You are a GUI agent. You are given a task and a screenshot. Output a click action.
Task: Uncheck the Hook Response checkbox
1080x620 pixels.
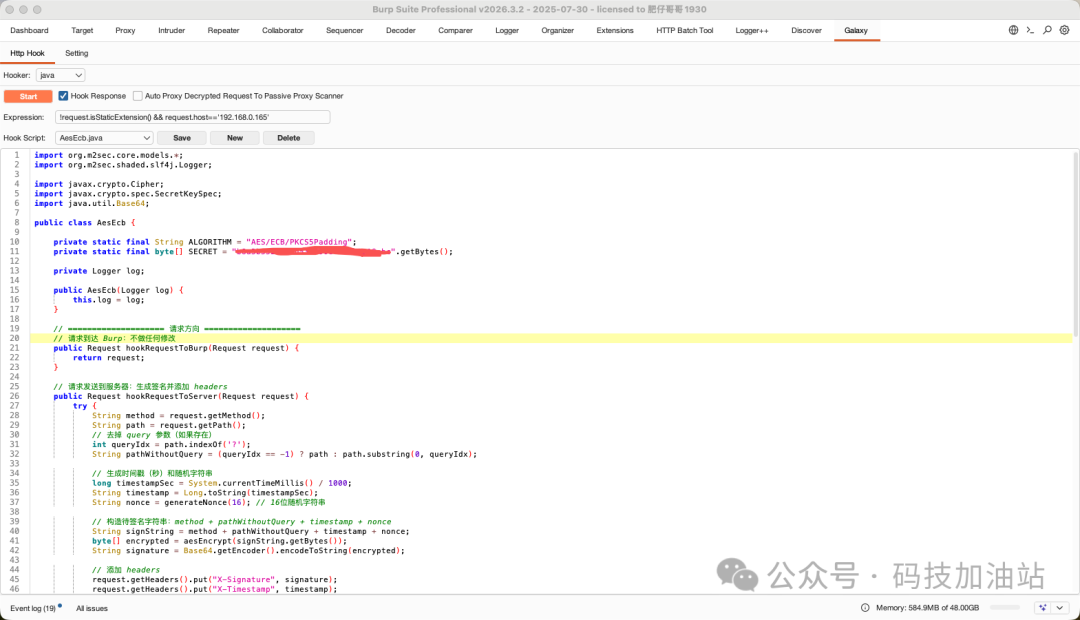[x=64, y=96]
